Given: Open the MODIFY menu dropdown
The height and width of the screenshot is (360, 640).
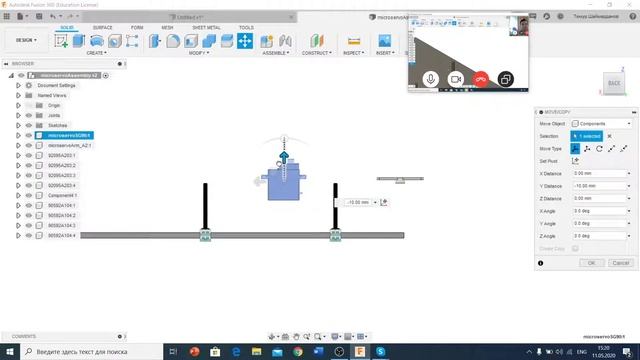Looking at the screenshot, I should click(x=199, y=53).
